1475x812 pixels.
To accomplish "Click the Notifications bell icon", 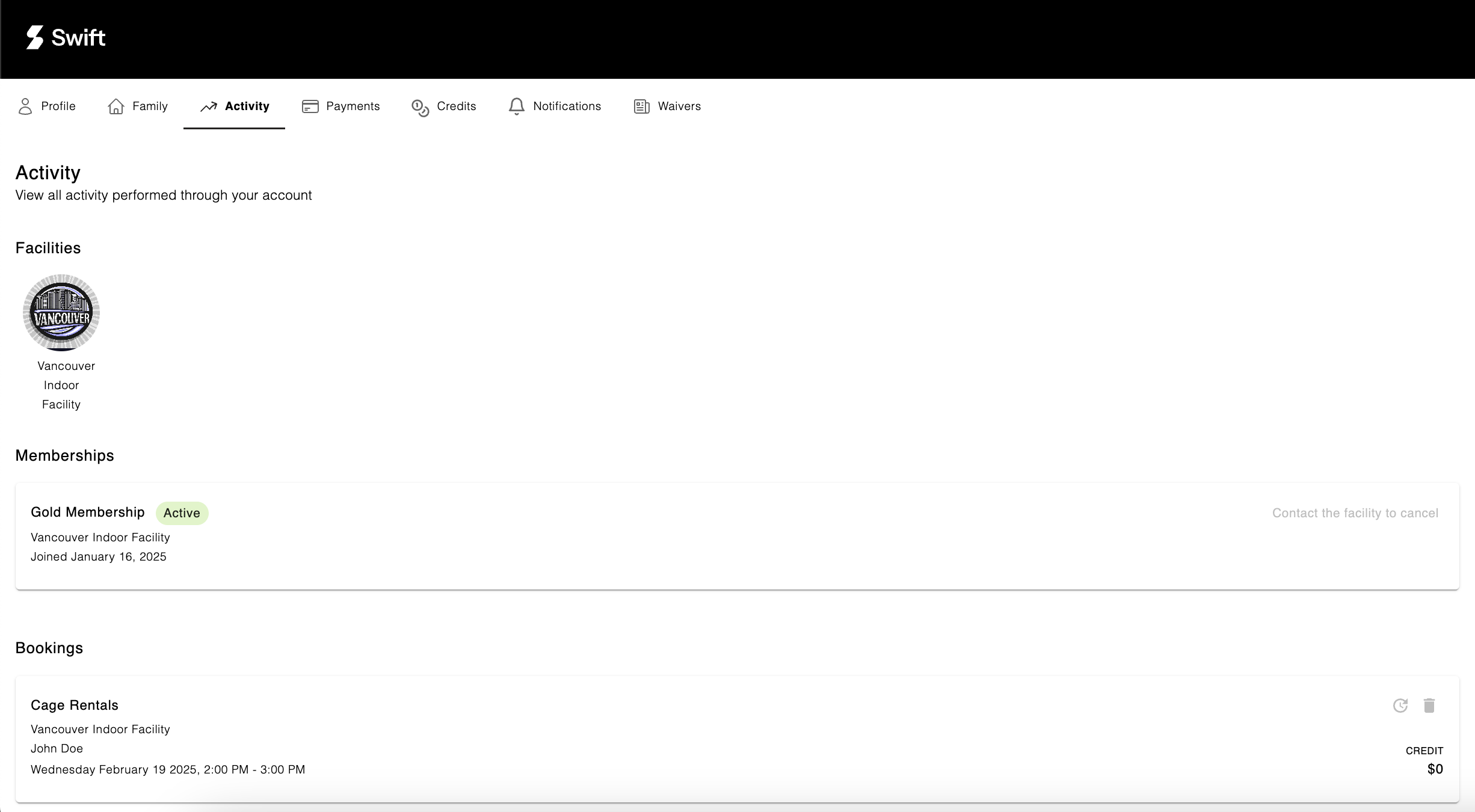I will click(x=516, y=106).
